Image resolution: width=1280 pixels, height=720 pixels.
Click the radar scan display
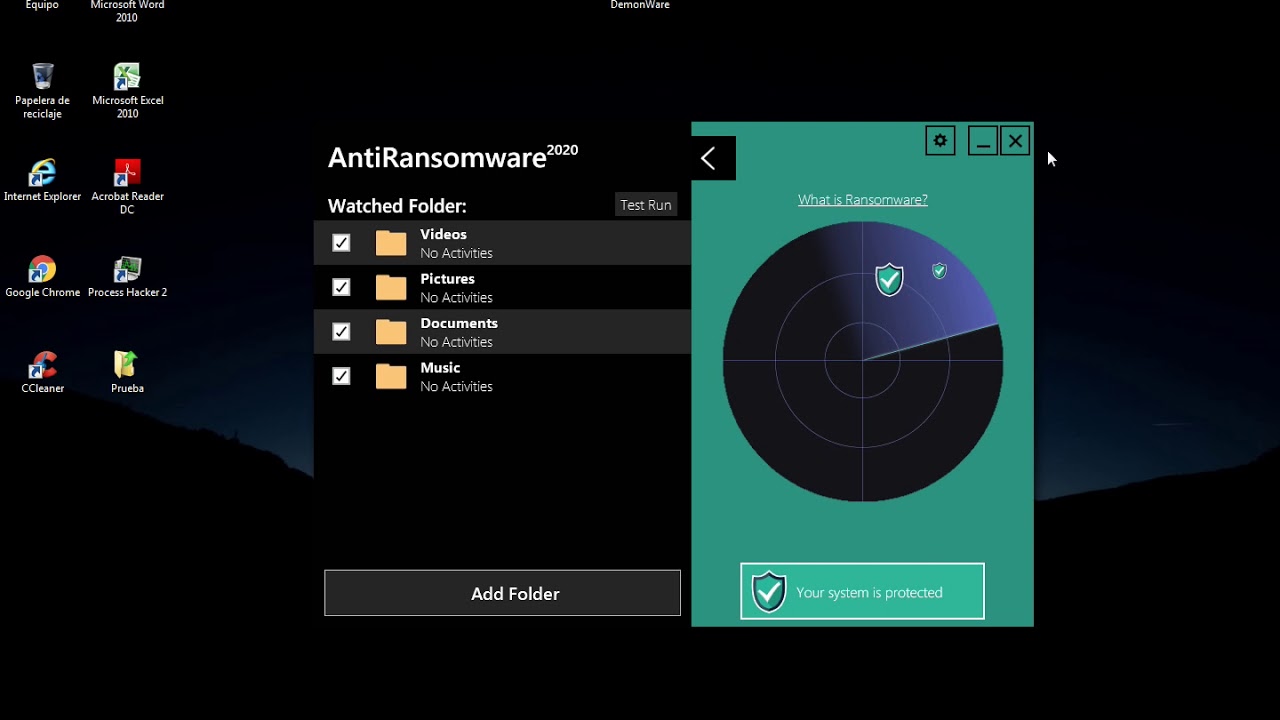[862, 361]
